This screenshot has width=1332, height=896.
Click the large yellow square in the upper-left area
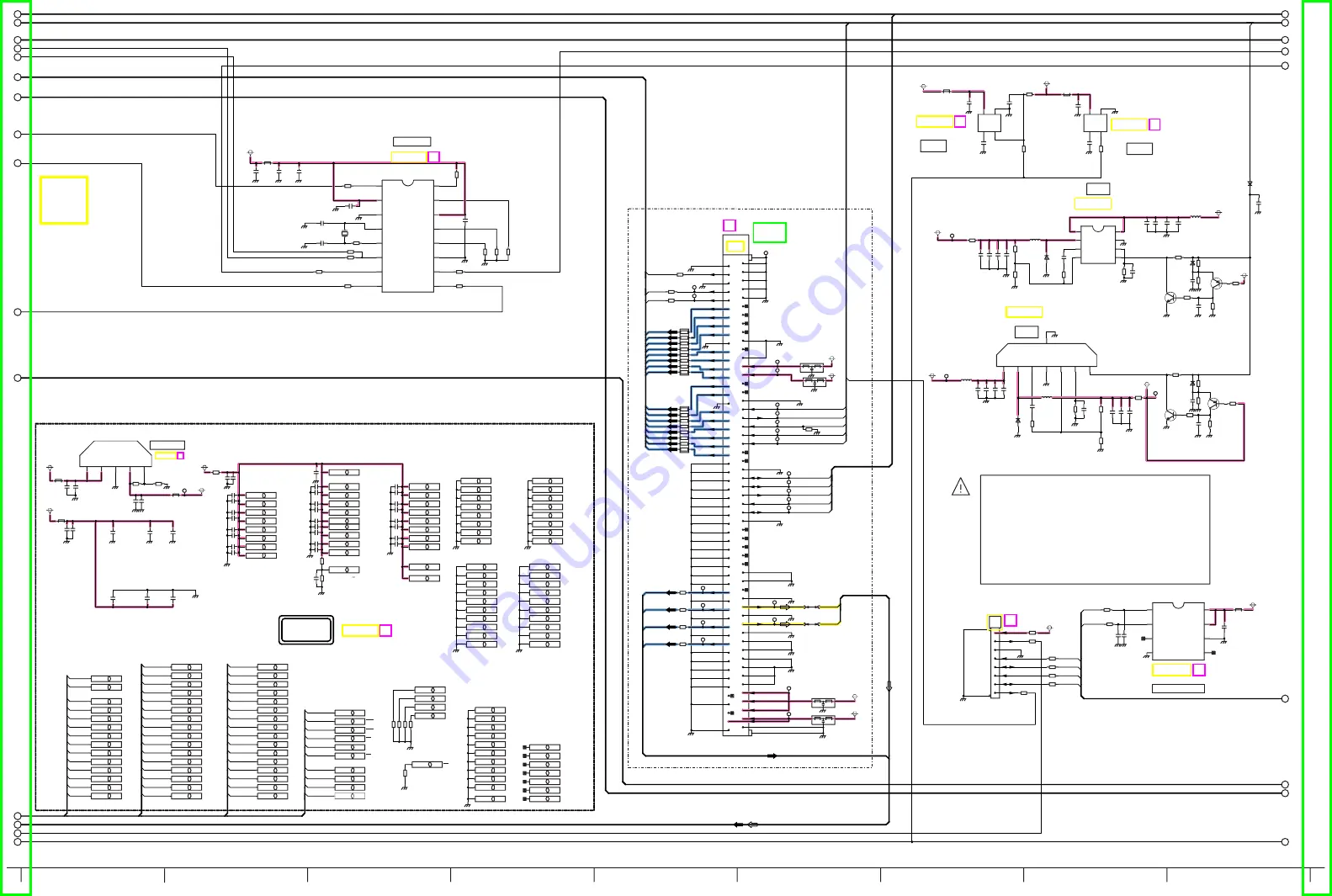point(64,200)
